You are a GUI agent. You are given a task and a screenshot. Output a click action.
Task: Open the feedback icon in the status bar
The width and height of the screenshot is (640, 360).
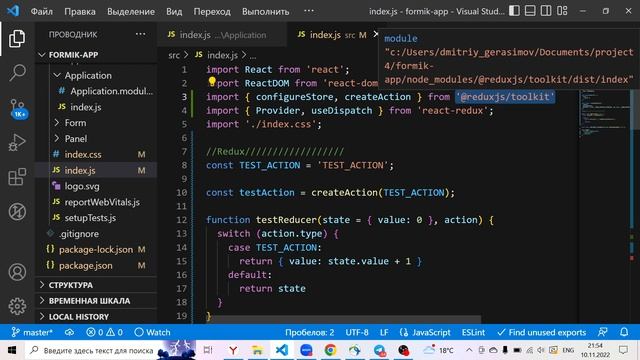click(x=603, y=332)
